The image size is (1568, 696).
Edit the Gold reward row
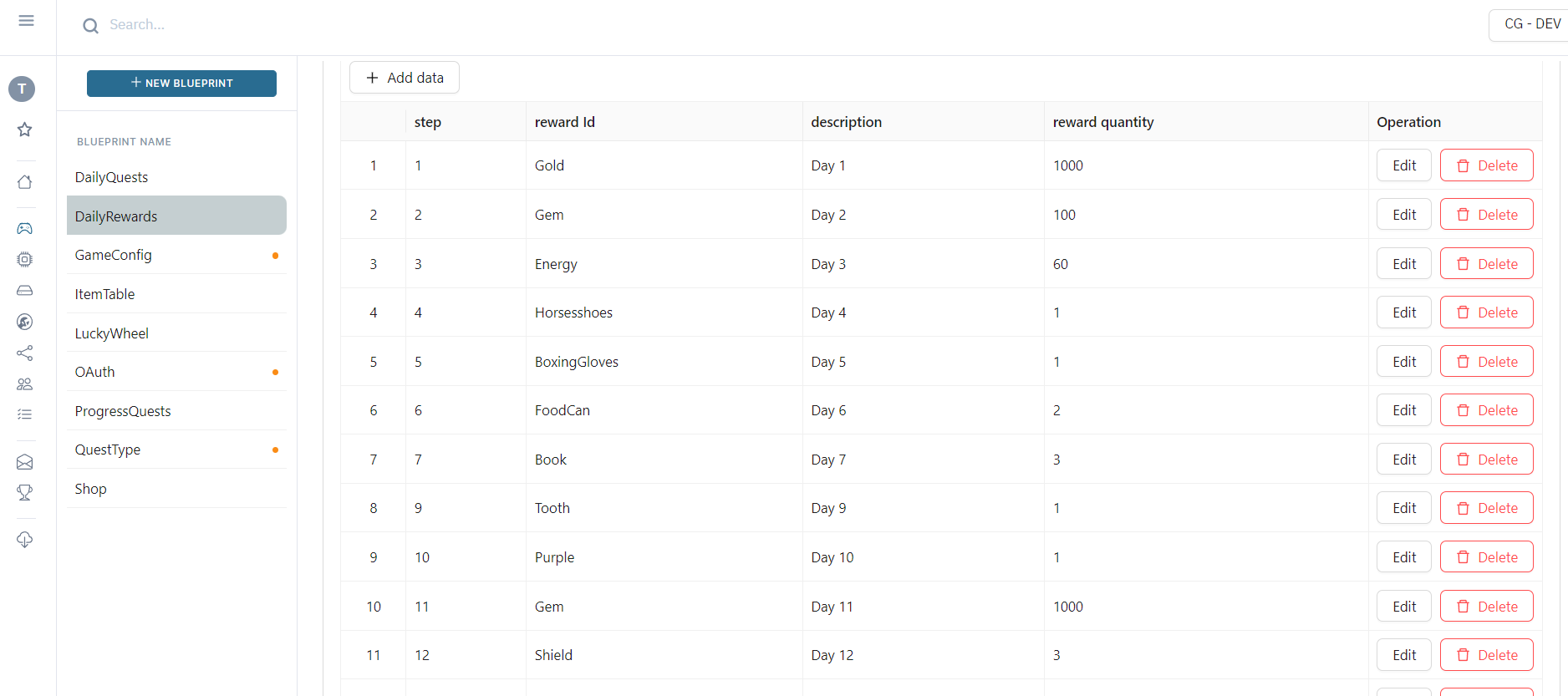[x=1404, y=165]
